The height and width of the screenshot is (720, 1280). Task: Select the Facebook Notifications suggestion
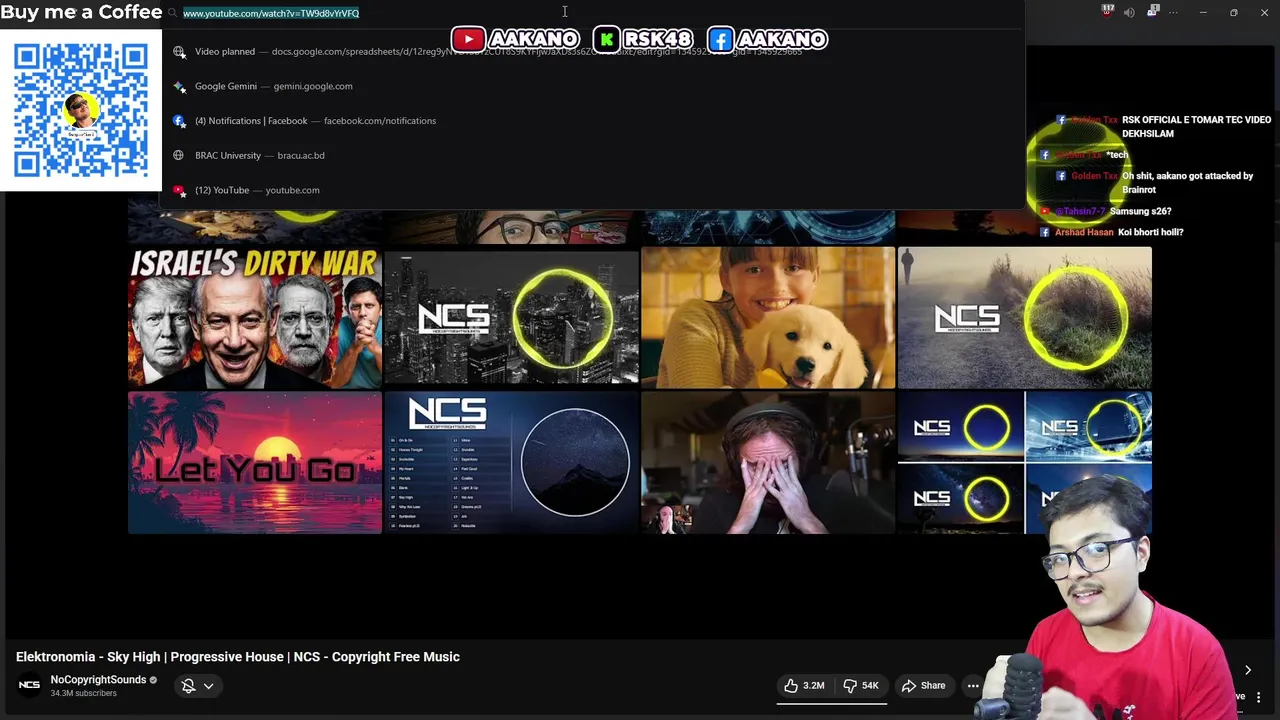(x=590, y=121)
